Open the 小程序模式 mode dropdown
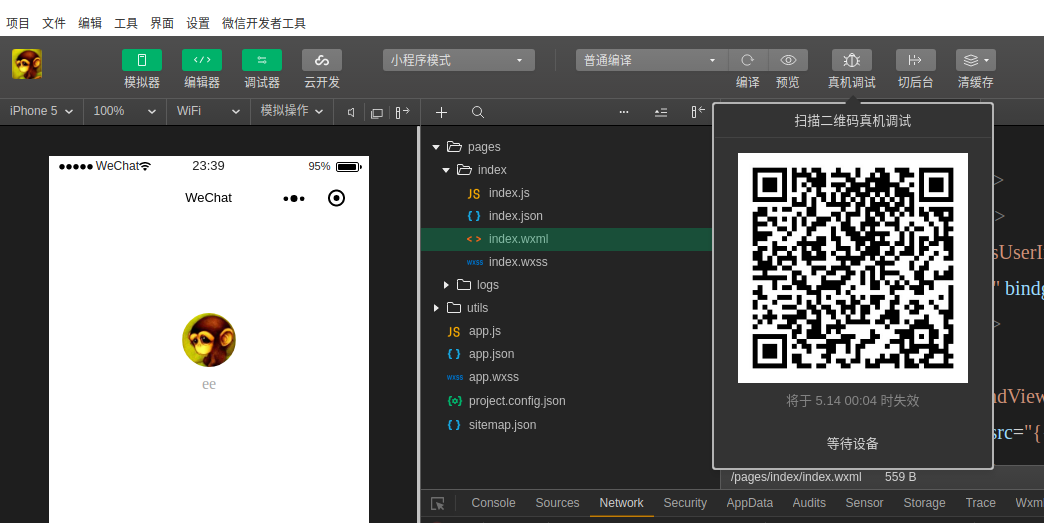The height and width of the screenshot is (523, 1044). point(459,60)
